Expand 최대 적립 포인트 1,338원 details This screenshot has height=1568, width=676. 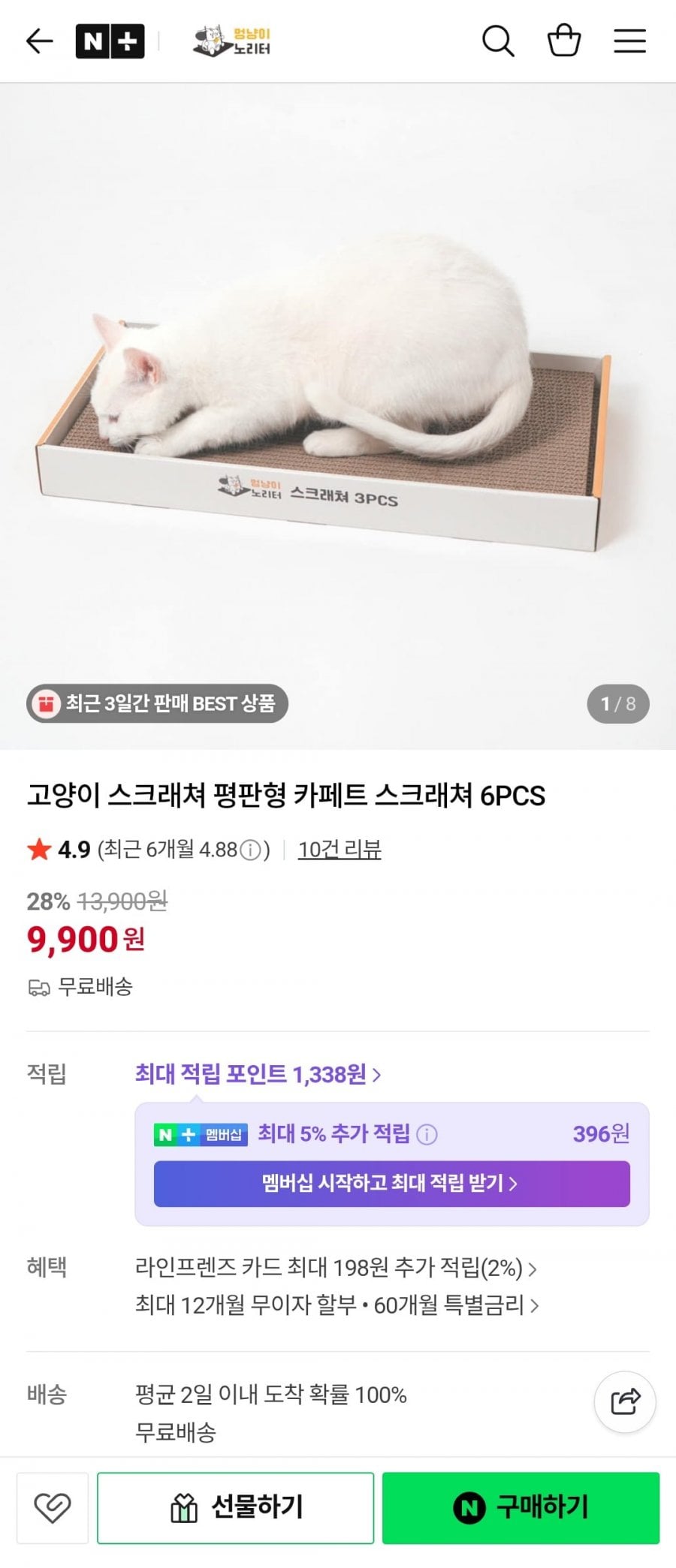click(258, 1074)
